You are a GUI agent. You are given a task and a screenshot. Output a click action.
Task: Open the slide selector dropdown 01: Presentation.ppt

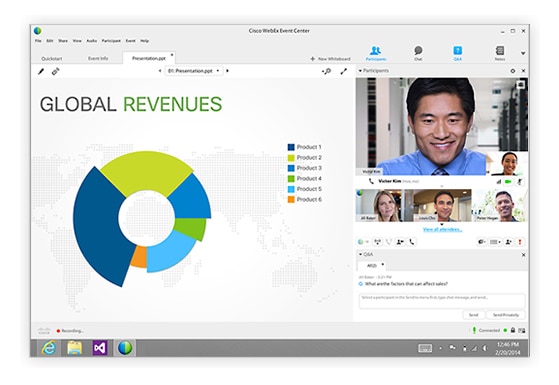194,71
